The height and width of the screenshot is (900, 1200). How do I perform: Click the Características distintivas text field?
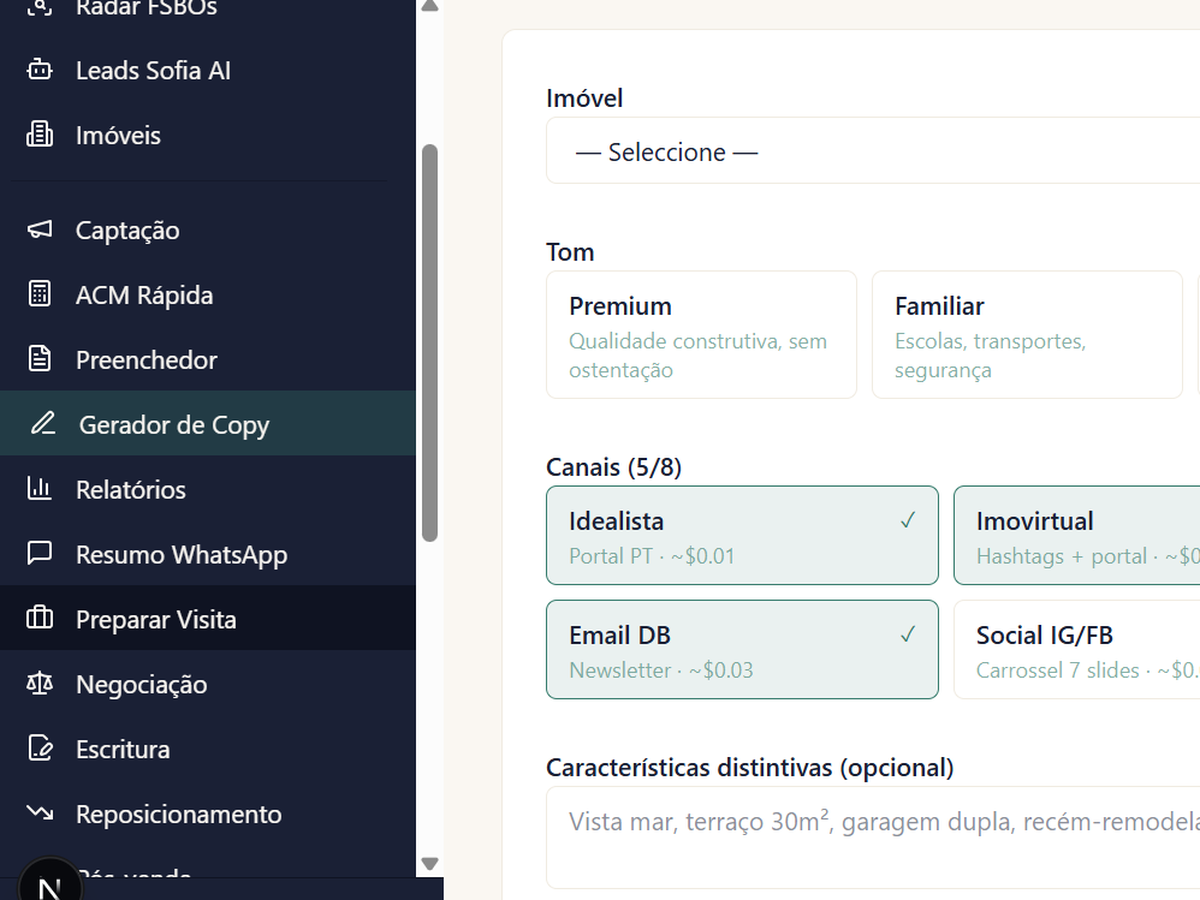[x=873, y=837]
